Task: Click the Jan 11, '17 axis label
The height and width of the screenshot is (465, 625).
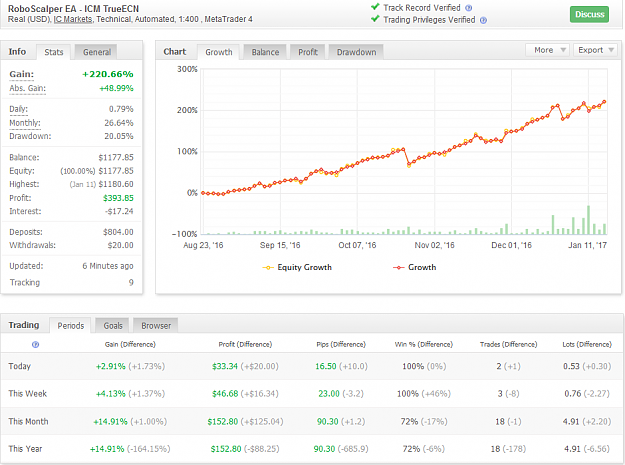Action: 587,245
